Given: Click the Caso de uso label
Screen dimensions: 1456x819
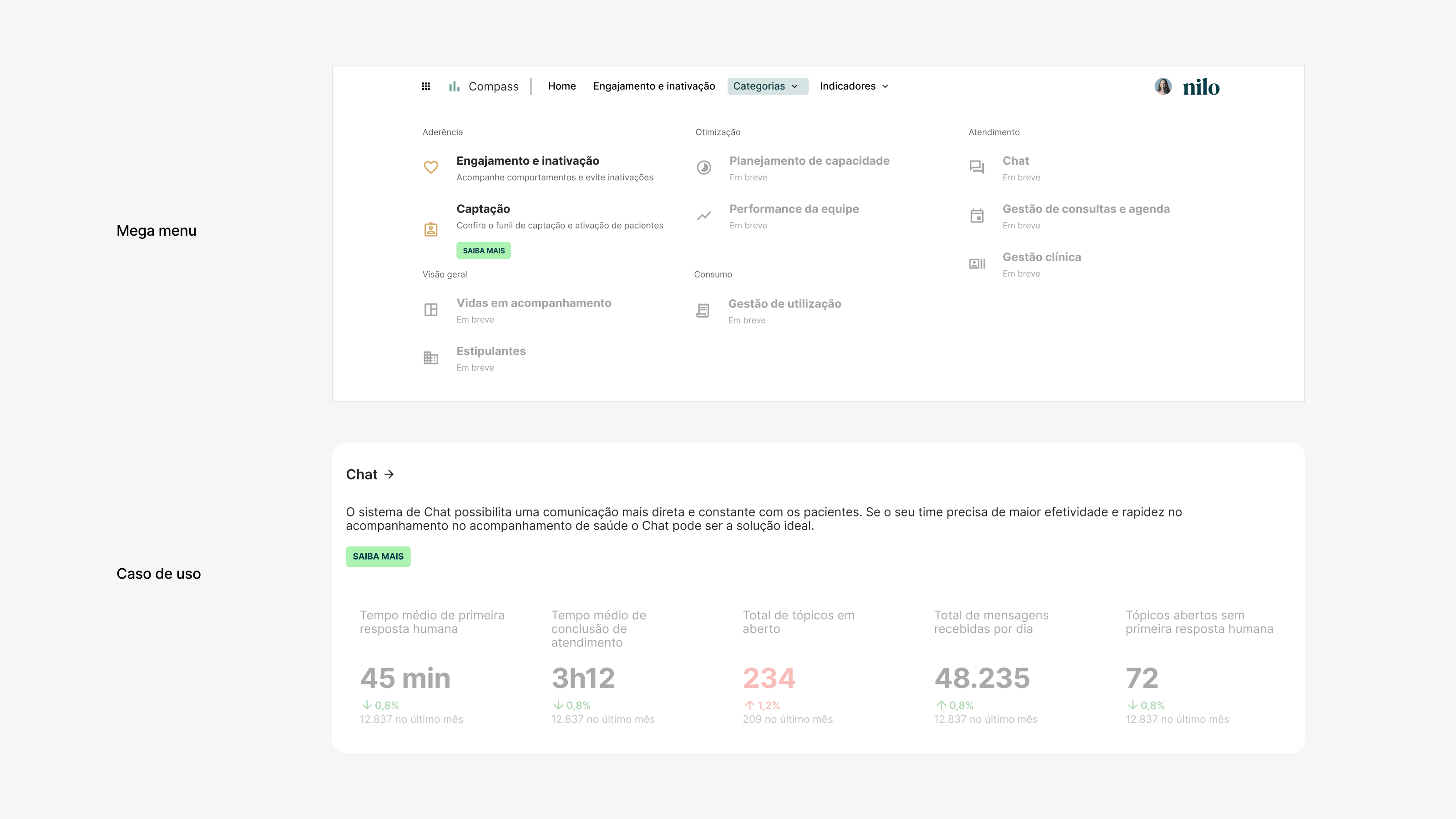Looking at the screenshot, I should (158, 574).
